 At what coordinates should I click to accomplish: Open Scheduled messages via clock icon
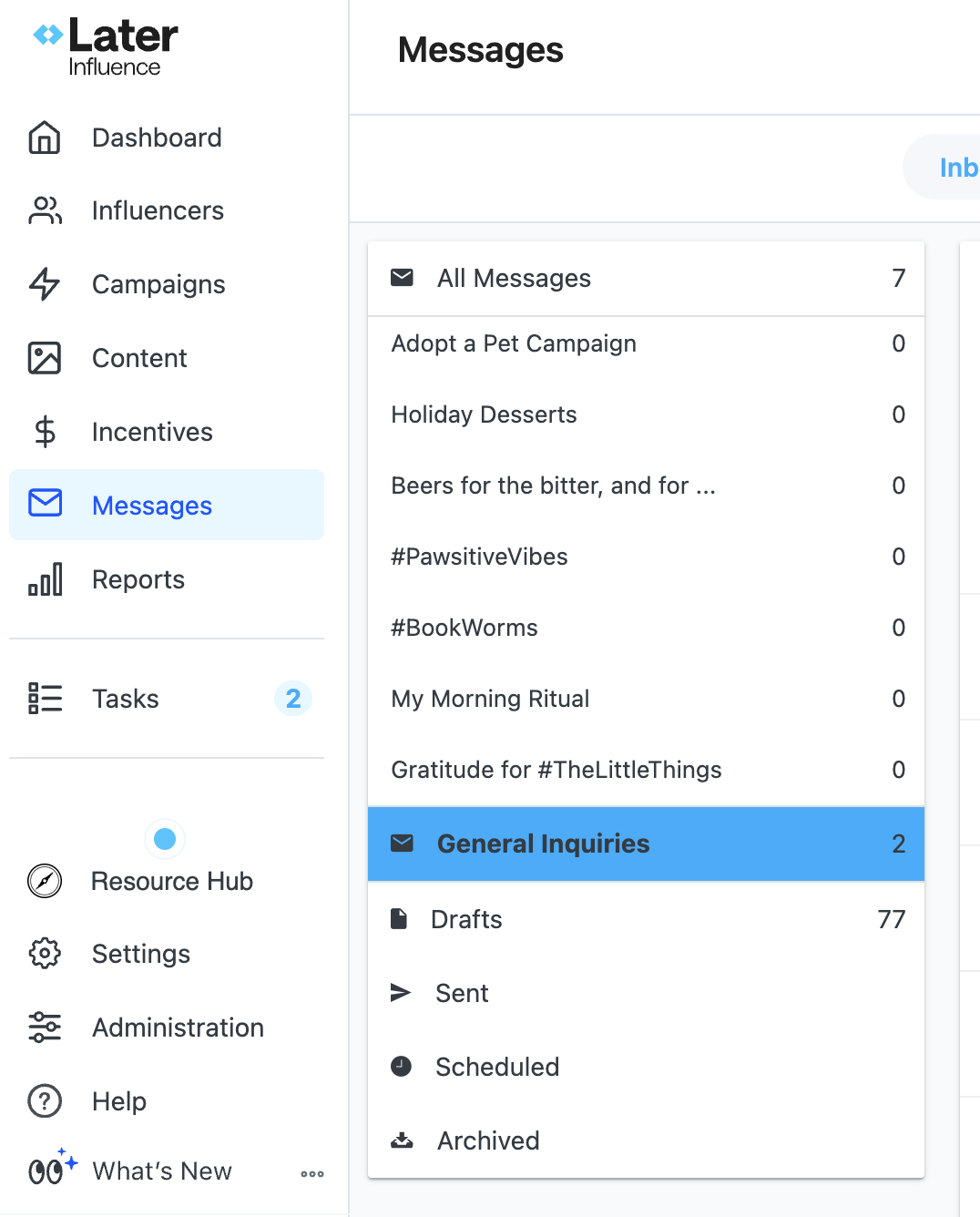pos(401,1067)
